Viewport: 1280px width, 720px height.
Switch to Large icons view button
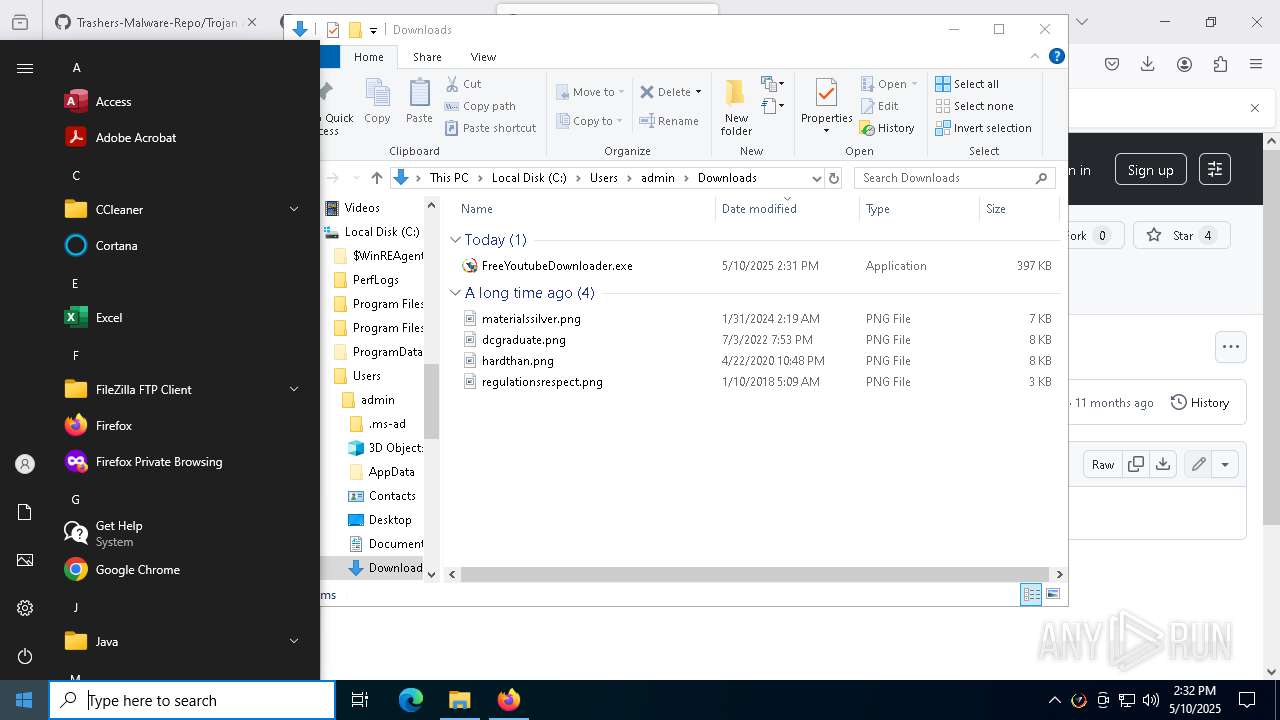(1053, 595)
